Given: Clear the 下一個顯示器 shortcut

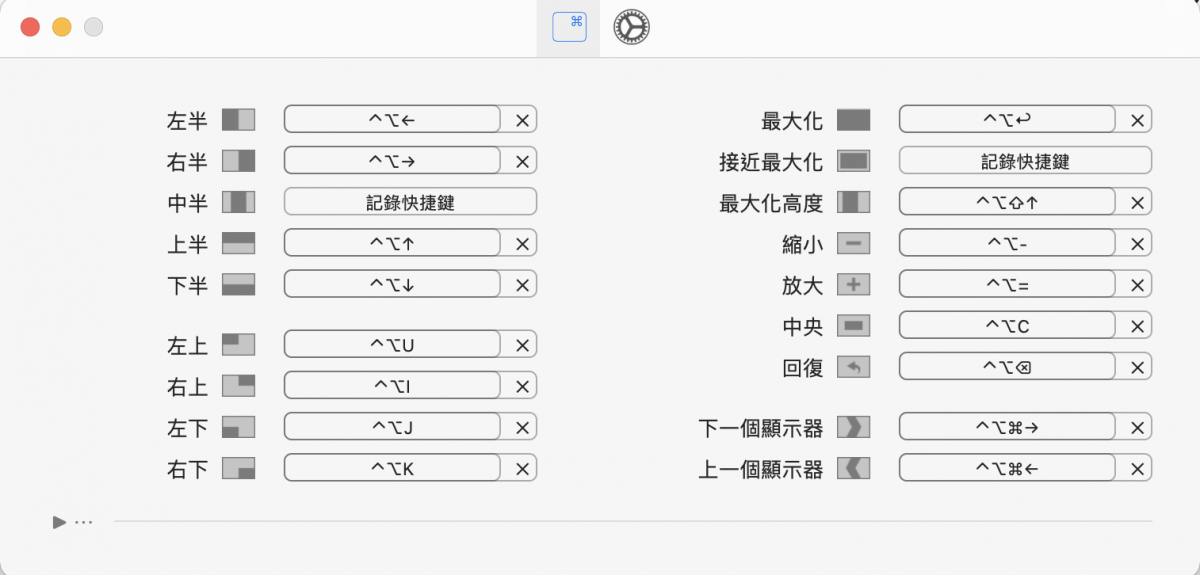Looking at the screenshot, I should pos(1137,428).
